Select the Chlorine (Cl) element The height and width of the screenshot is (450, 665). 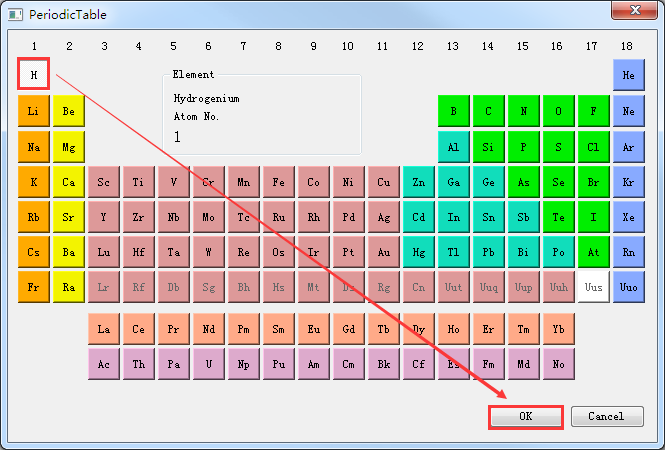tap(594, 147)
